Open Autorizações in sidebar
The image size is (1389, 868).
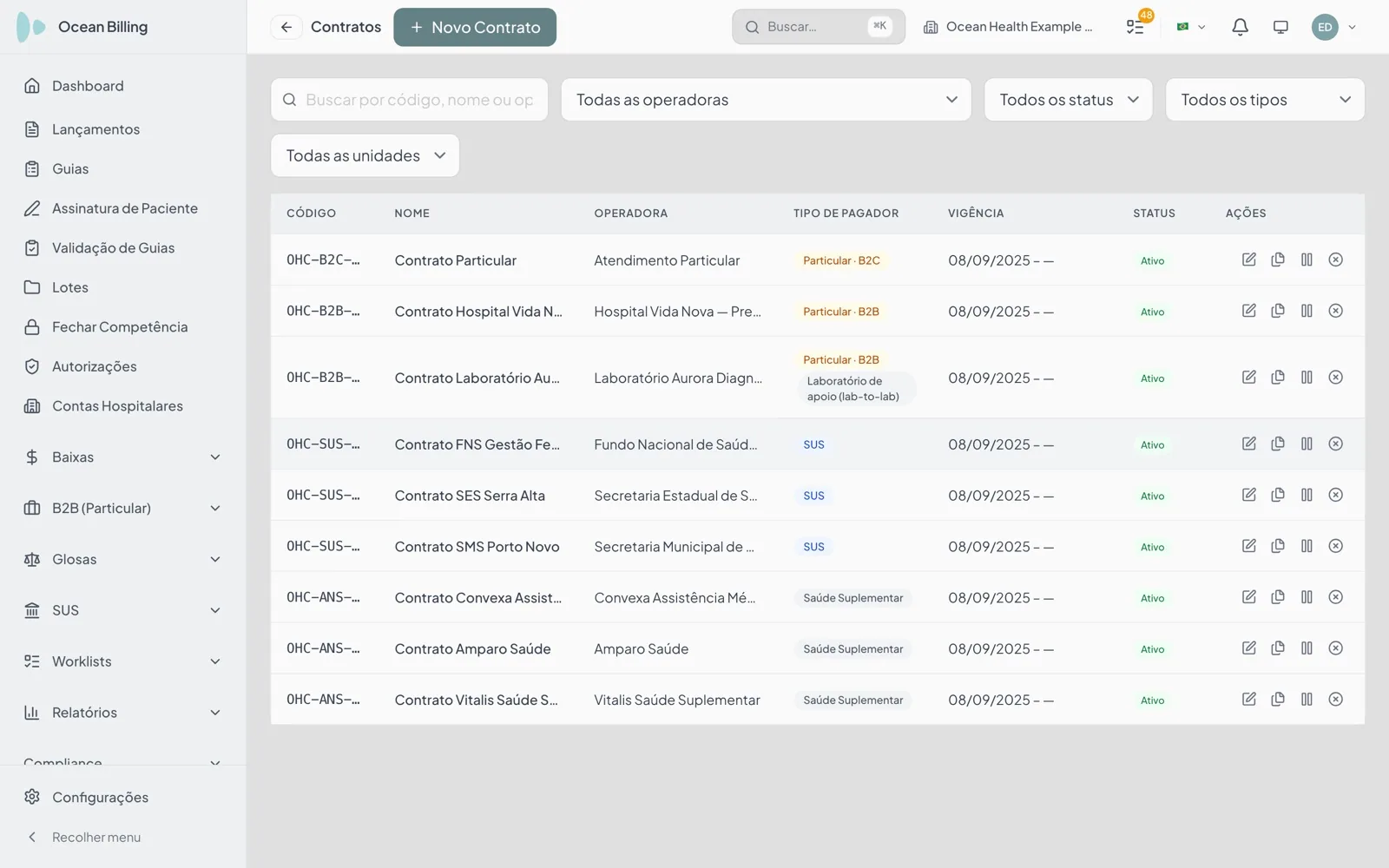point(122,366)
